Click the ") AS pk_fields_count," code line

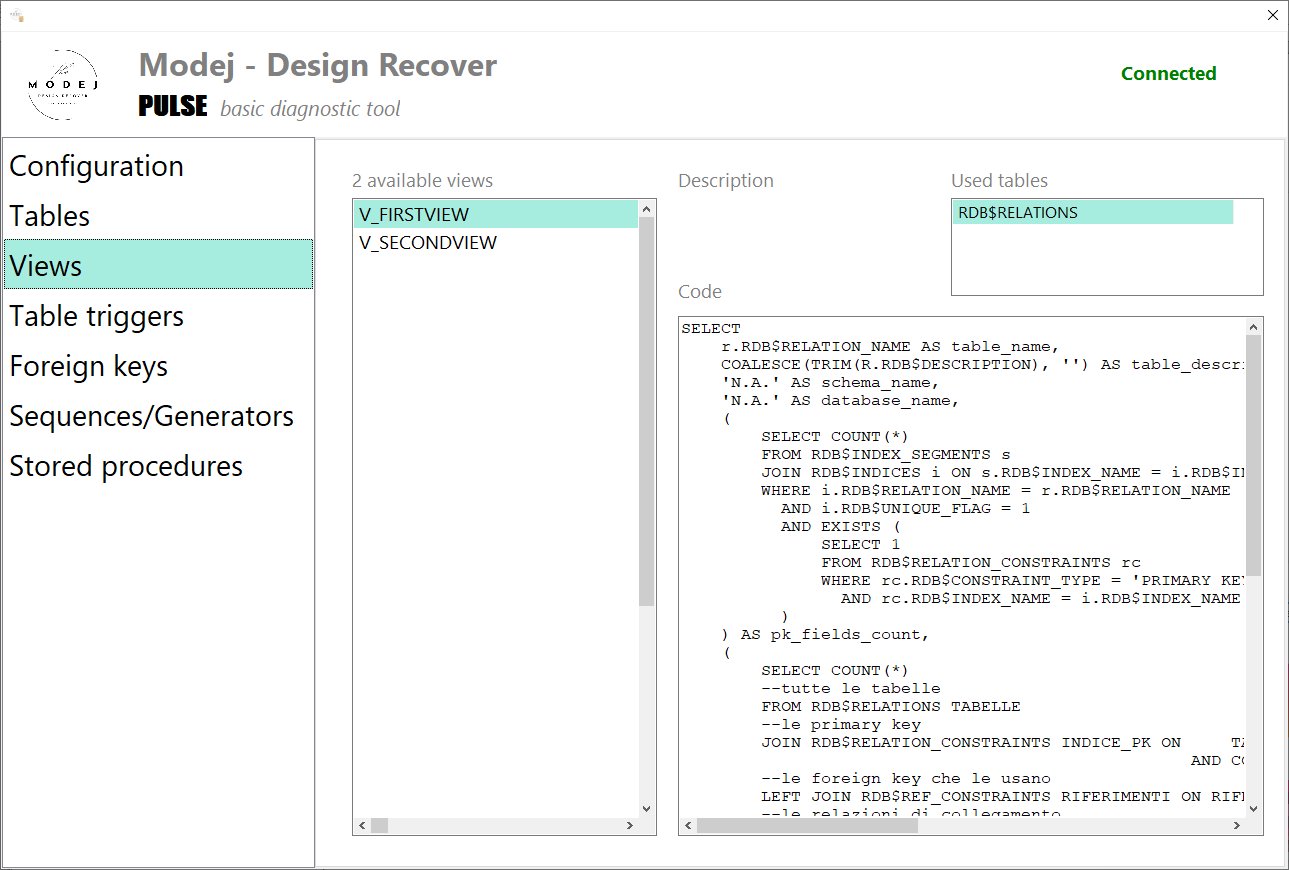click(x=826, y=634)
